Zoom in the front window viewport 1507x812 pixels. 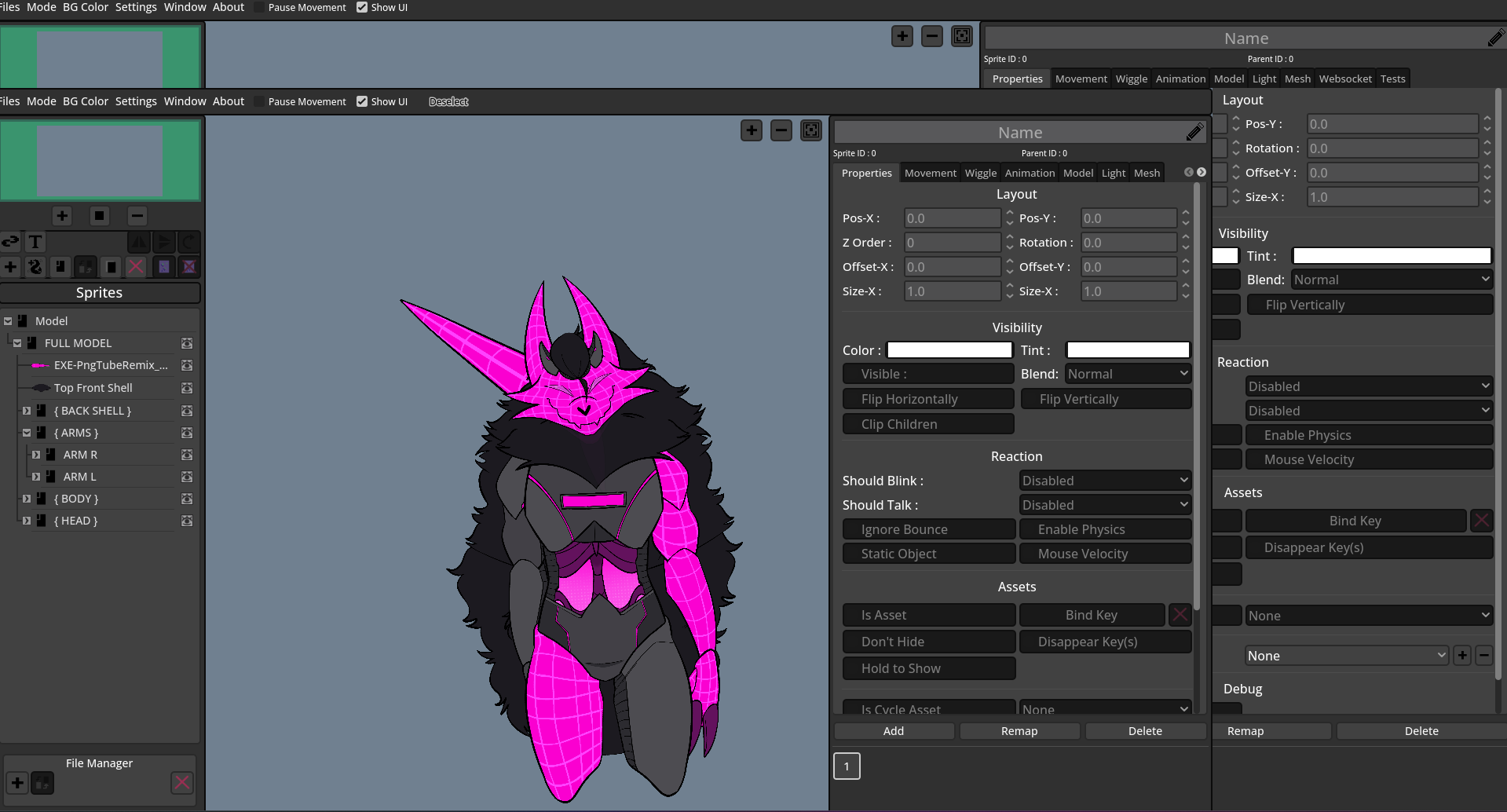752,130
